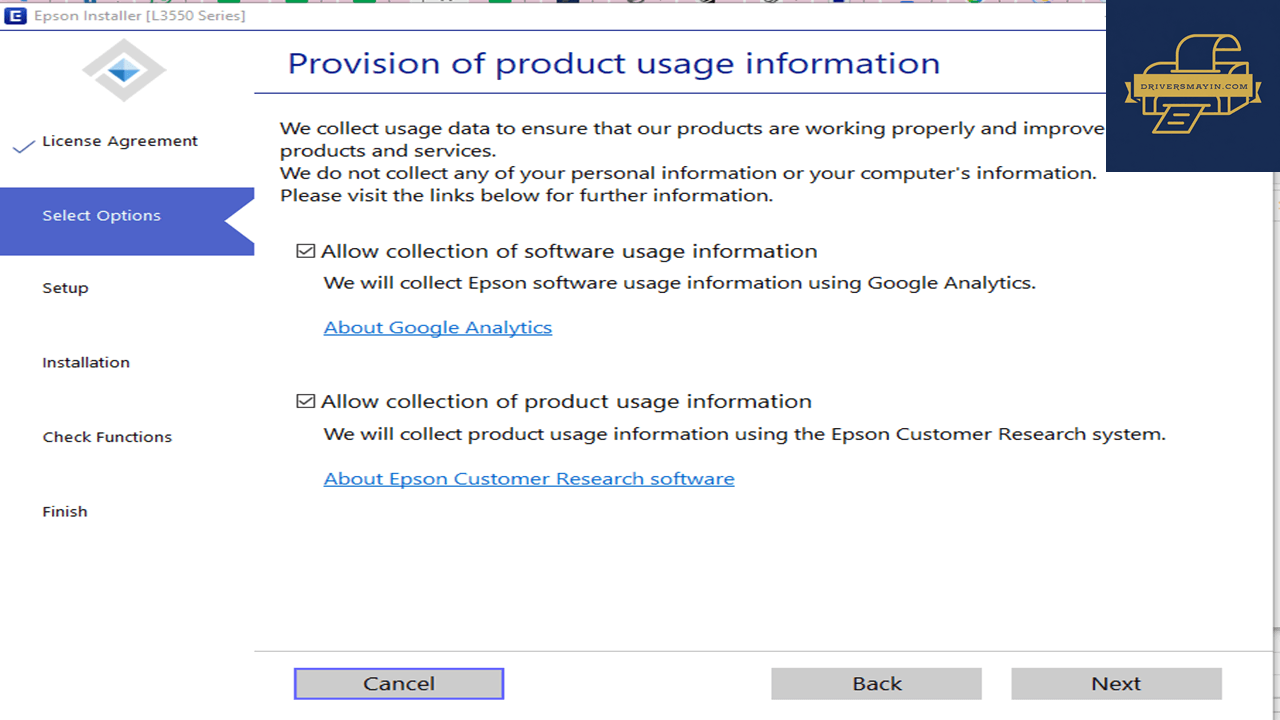1280x720 pixels.
Task: Toggle 'Allow collection of software usage information' checkbox
Action: point(306,251)
